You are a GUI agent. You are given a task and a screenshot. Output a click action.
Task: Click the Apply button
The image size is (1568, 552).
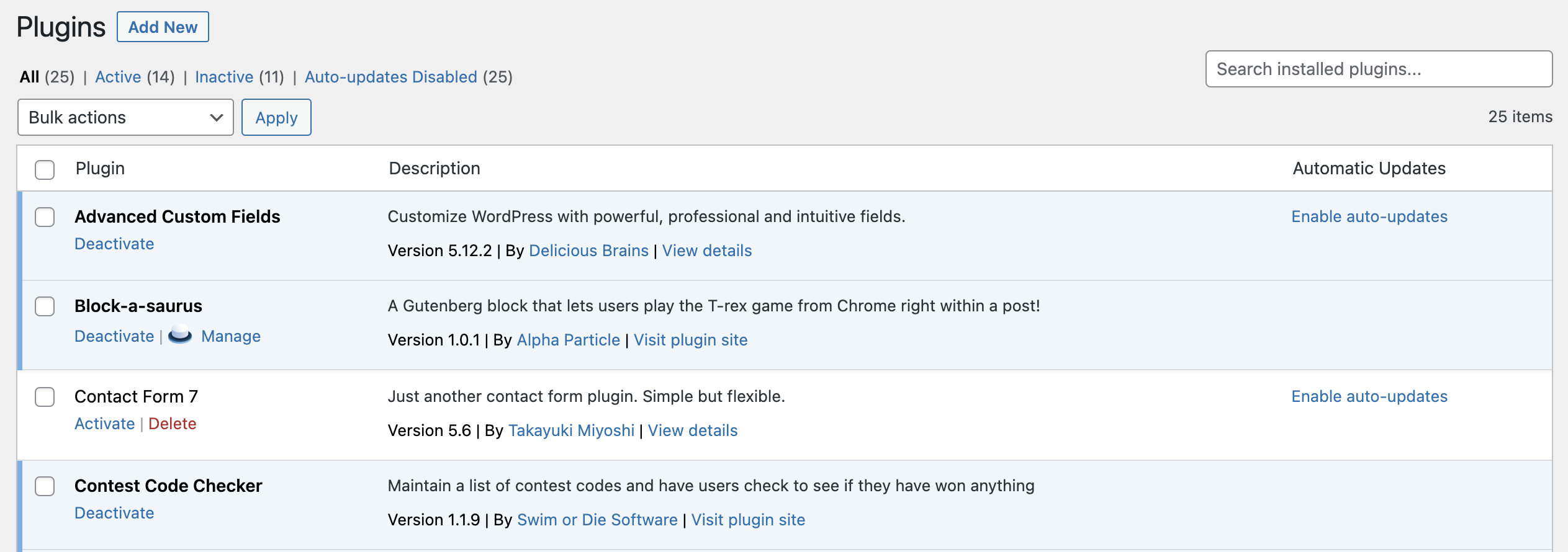click(x=276, y=117)
